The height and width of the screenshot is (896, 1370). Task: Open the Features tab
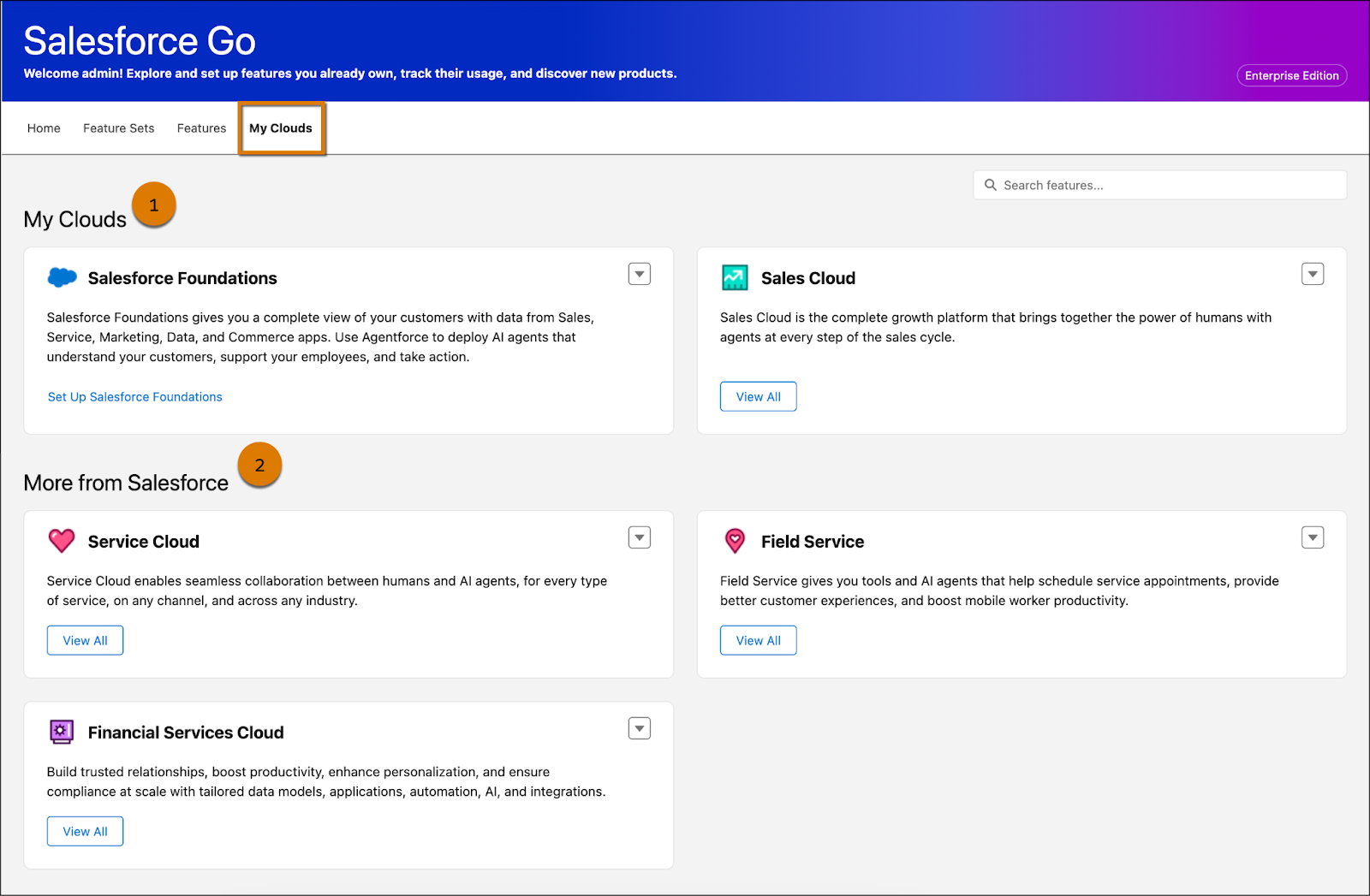pyautogui.click(x=201, y=128)
